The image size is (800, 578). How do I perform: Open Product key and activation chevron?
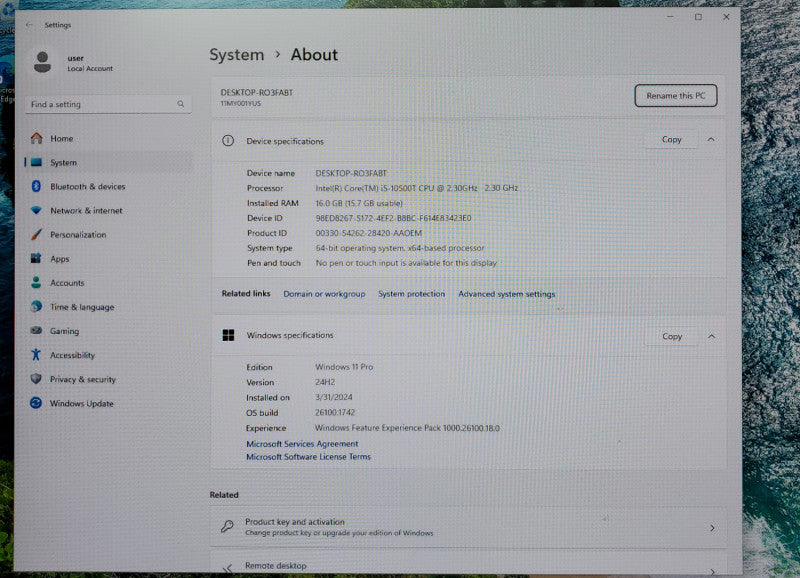click(x=712, y=528)
